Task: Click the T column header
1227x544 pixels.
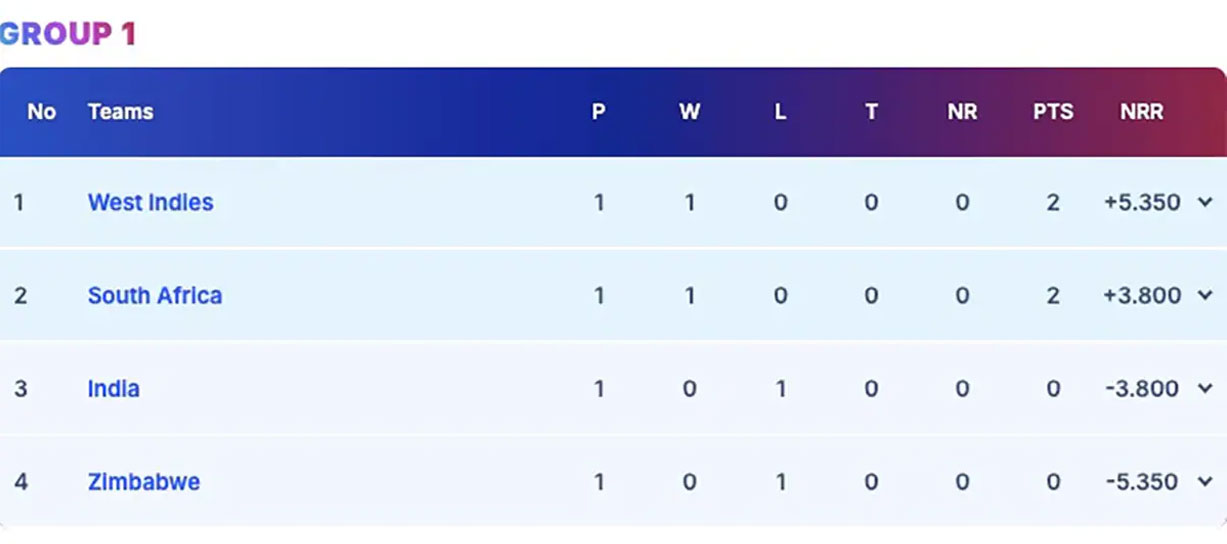Action: [x=871, y=112]
